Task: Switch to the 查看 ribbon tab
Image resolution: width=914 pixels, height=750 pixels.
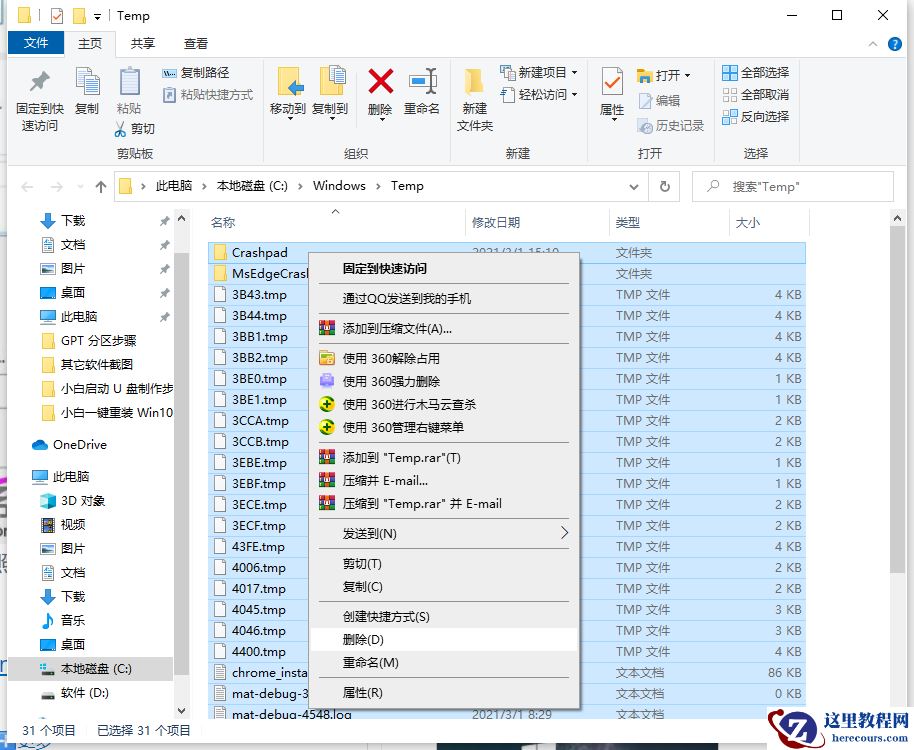Action: click(x=195, y=43)
